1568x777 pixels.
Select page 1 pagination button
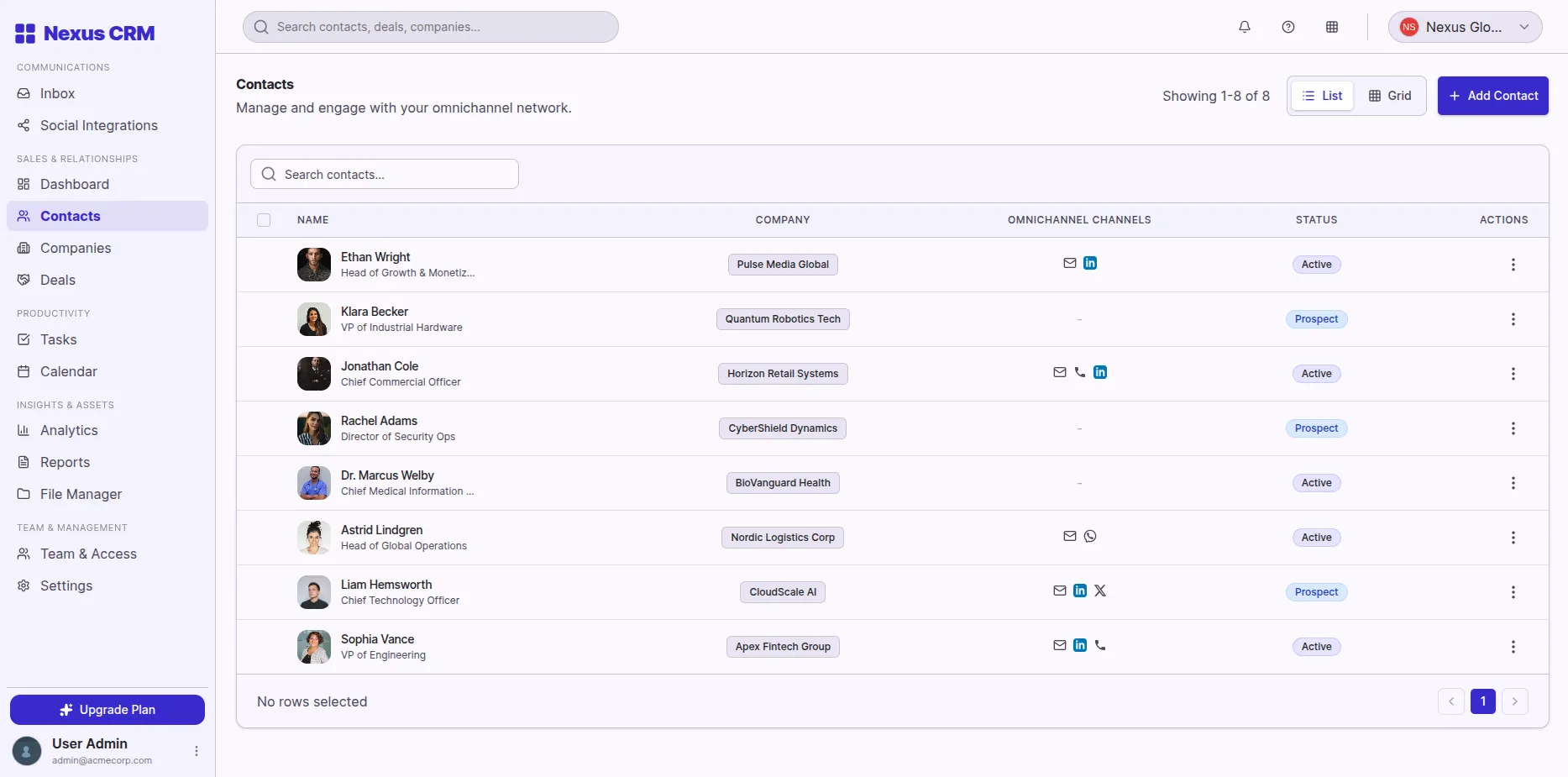(1483, 701)
